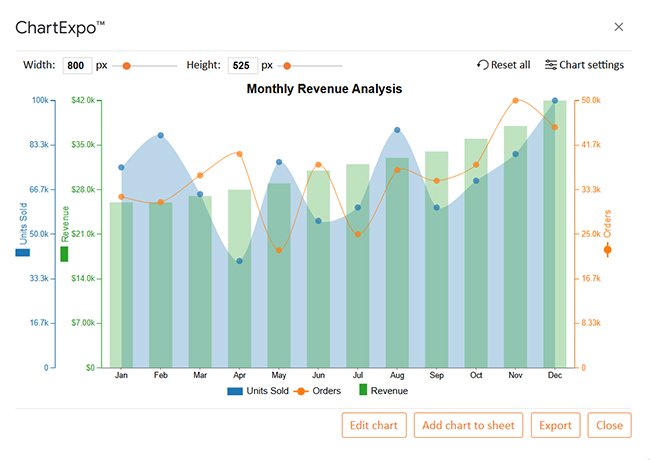650x460 pixels.
Task: Toggle Orders series in bottom legend
Action: click(318, 390)
